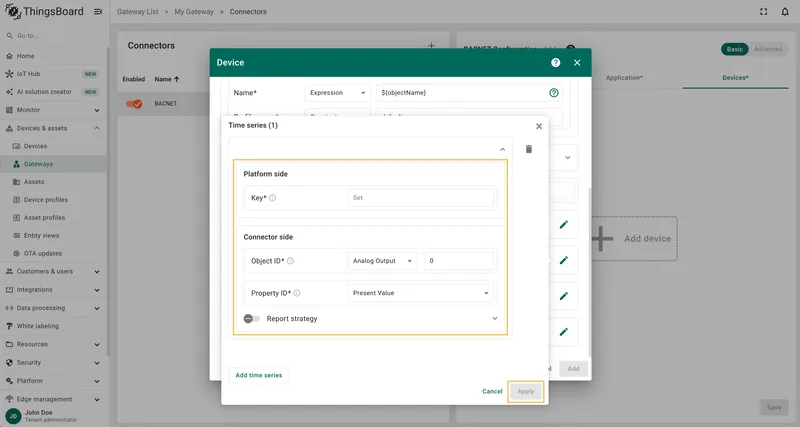This screenshot has height=427, width=800.
Task: Focus the Object ID number field
Action: click(x=459, y=261)
